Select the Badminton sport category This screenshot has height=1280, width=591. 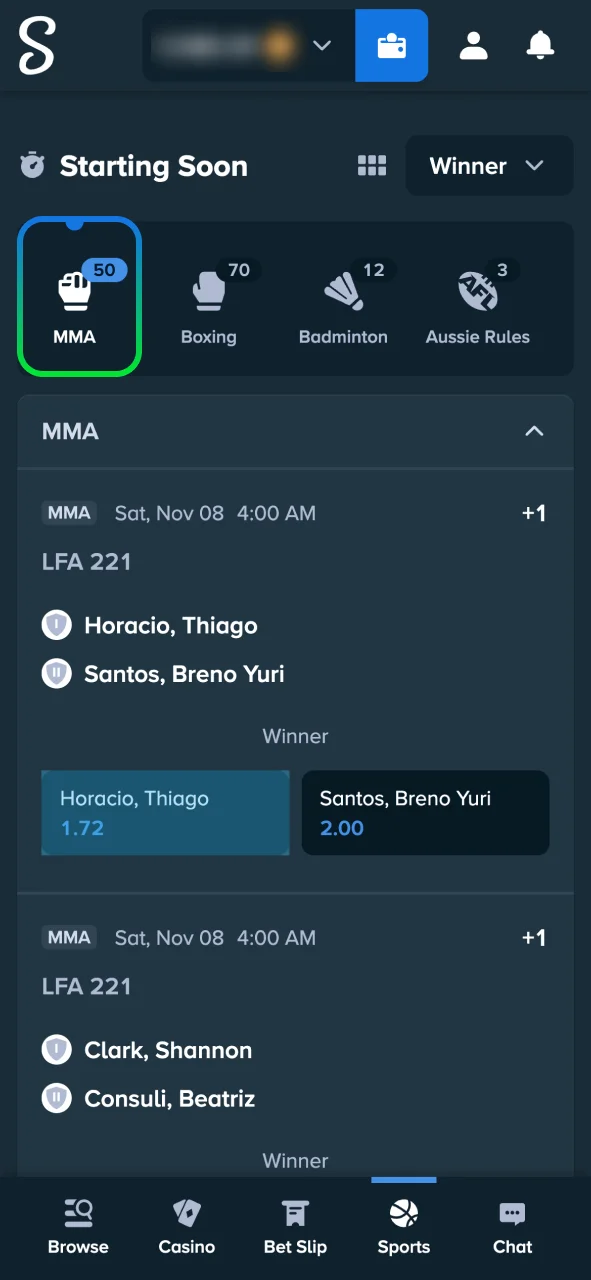click(x=343, y=296)
